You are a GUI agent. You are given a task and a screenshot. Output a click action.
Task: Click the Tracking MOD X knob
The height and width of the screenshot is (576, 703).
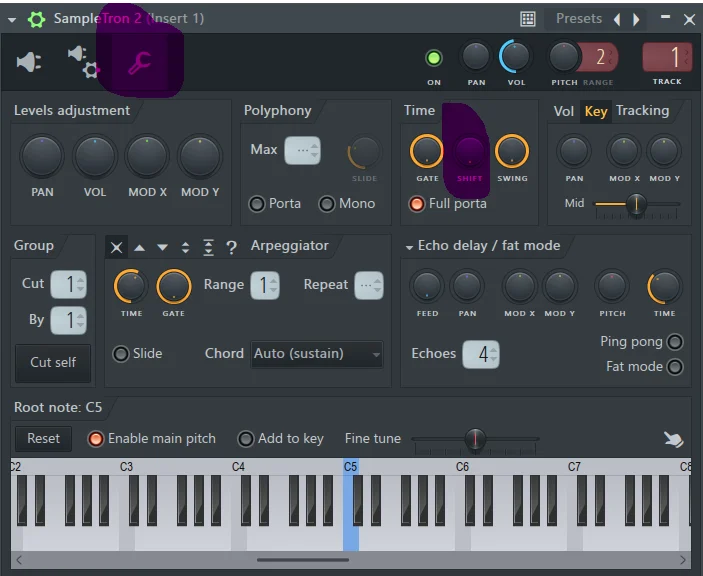pyautogui.click(x=624, y=152)
